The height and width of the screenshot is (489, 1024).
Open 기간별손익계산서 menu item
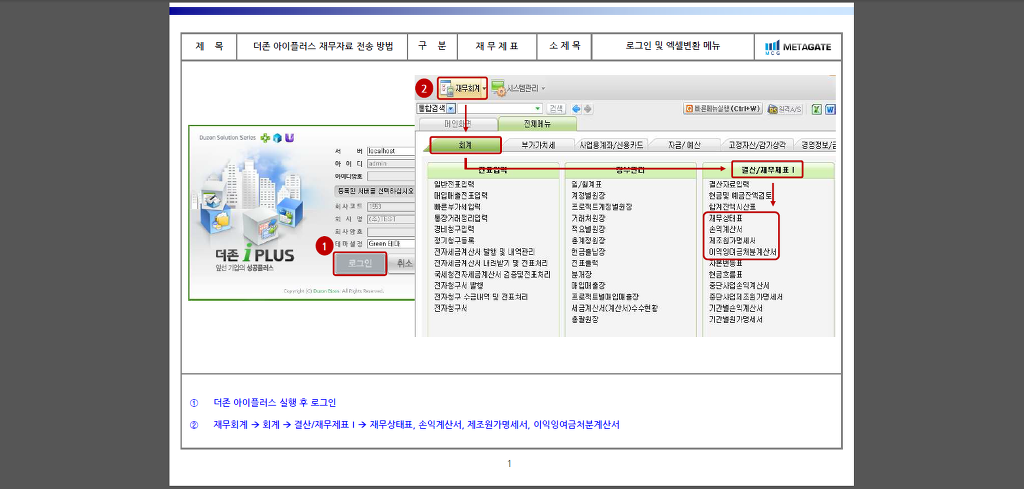[x=736, y=308]
